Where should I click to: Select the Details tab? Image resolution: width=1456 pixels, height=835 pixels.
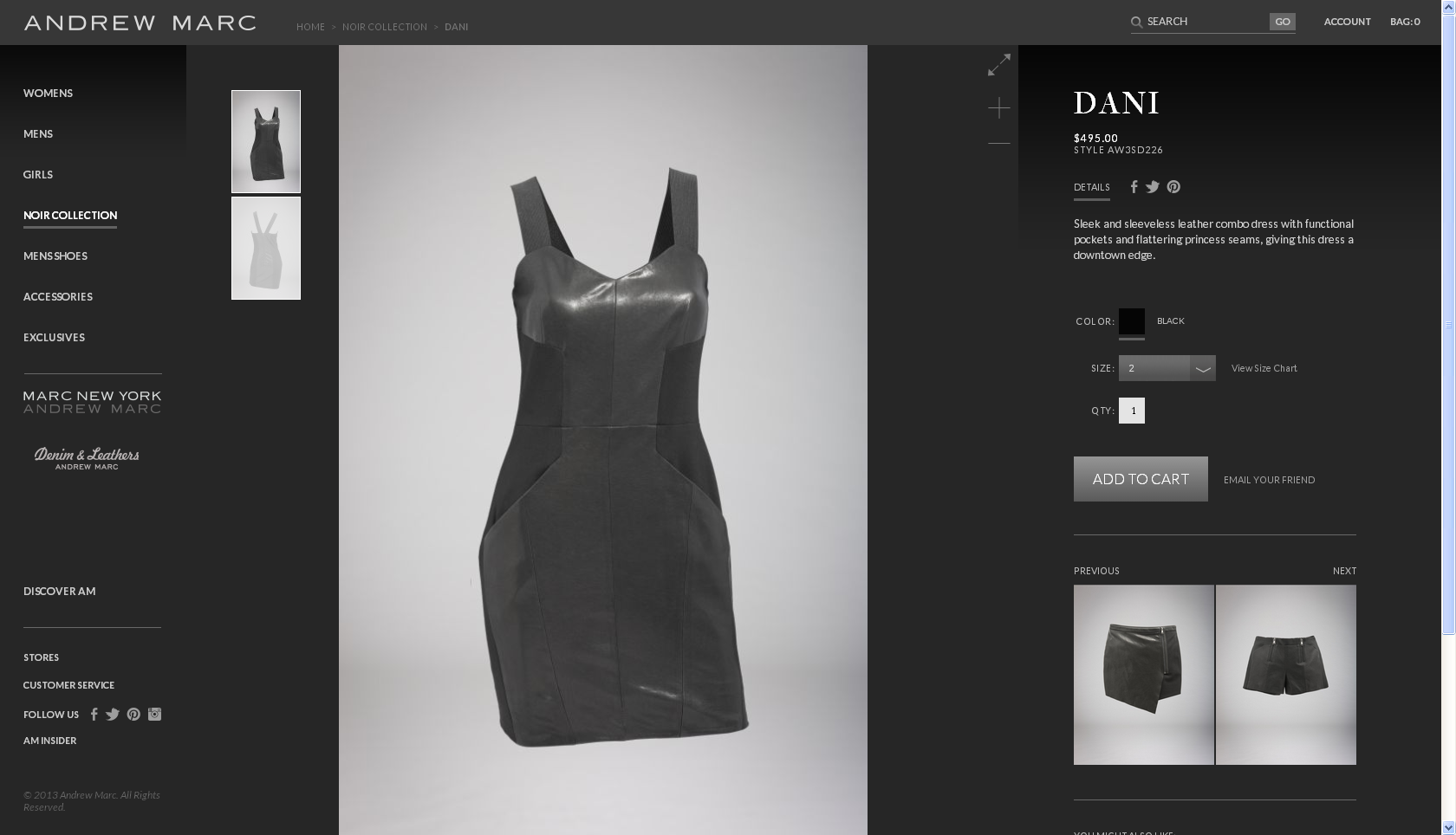coord(1091,187)
